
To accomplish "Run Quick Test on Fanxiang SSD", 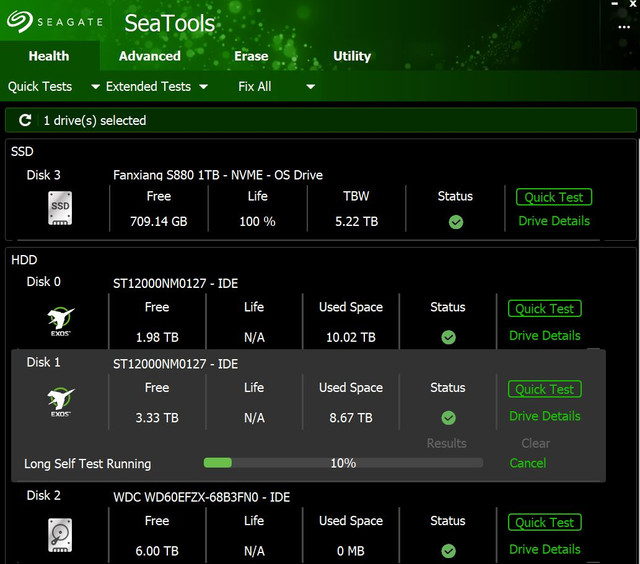I will pos(554,197).
